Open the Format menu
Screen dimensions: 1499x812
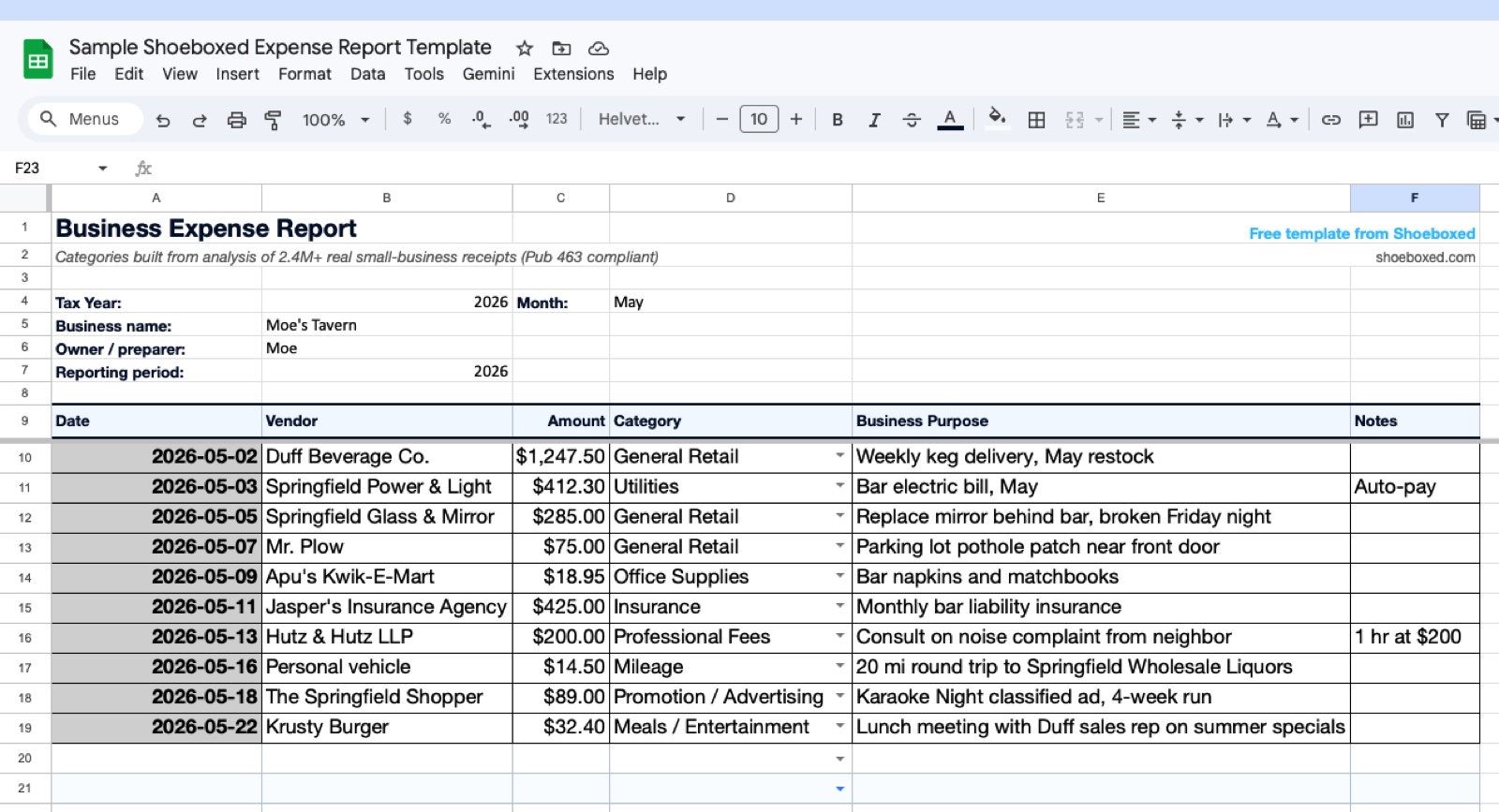305,74
